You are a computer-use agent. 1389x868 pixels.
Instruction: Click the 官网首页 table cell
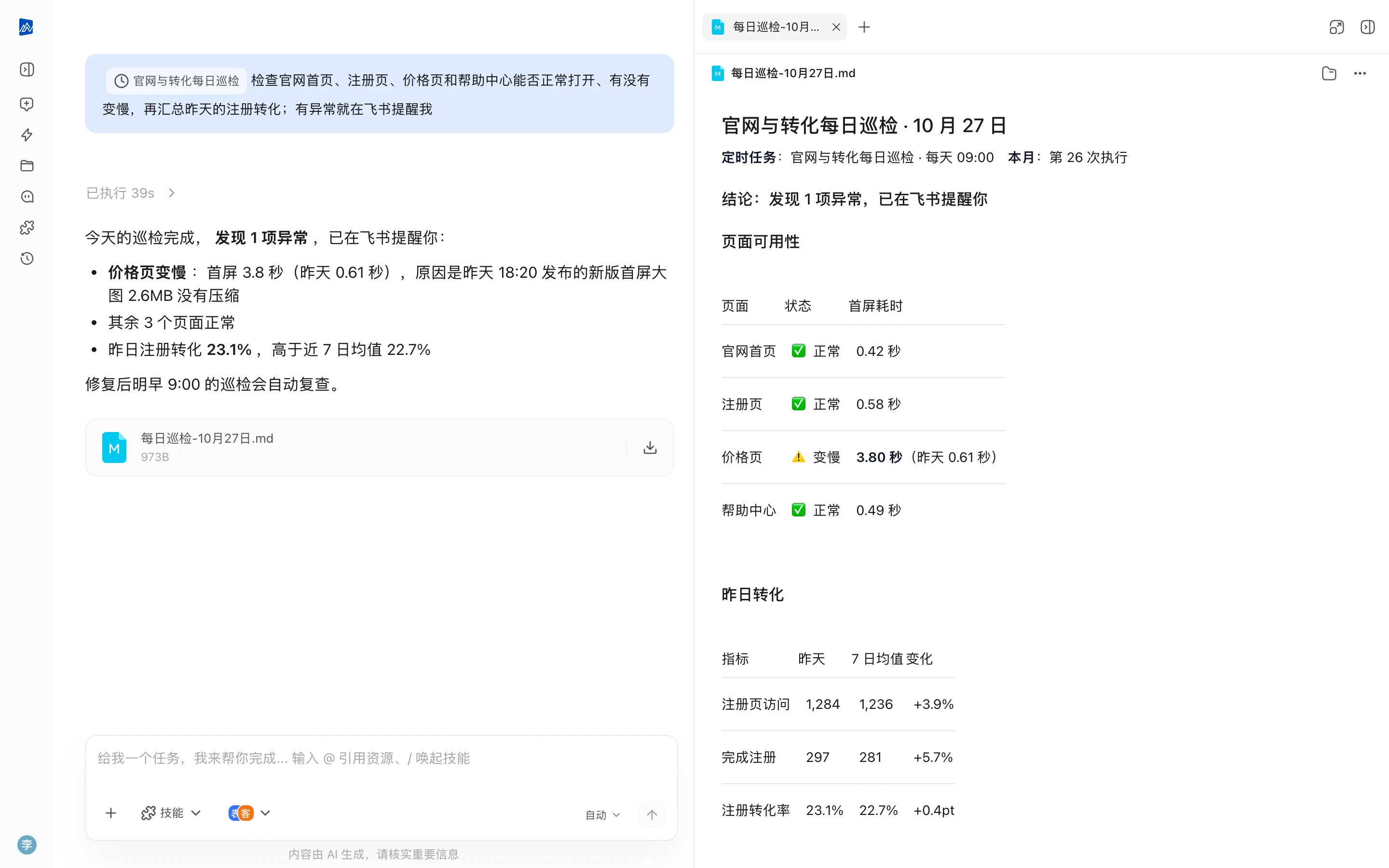[x=749, y=352]
